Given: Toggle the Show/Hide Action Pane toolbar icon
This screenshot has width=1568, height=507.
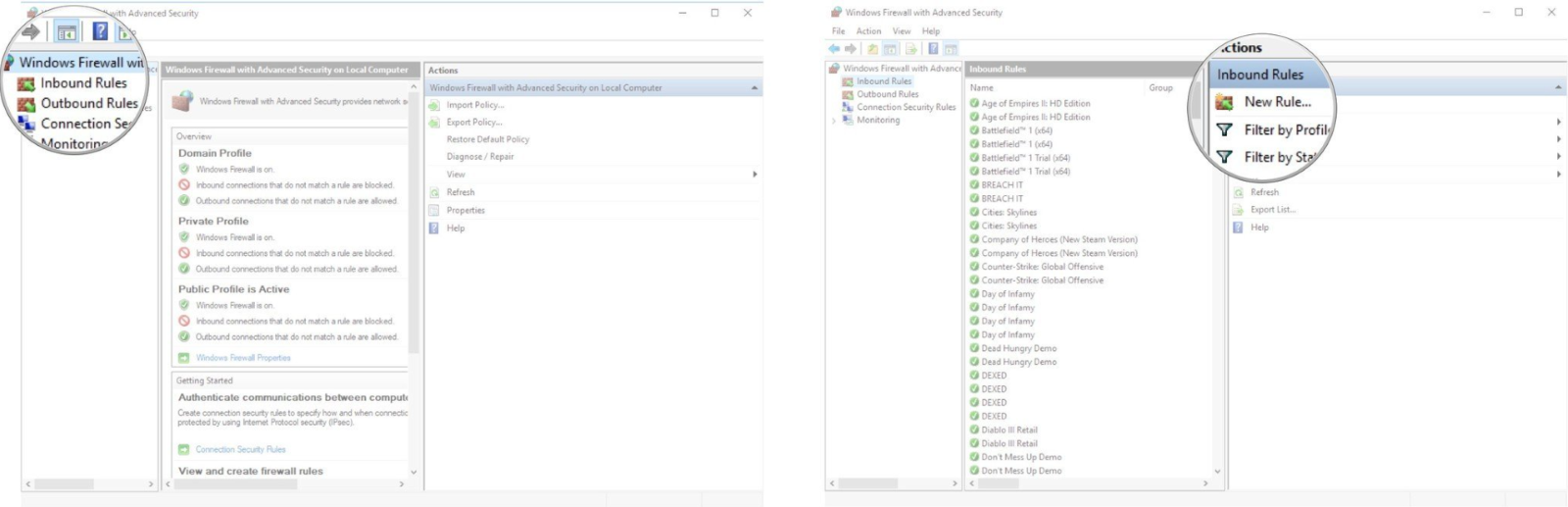Looking at the screenshot, I should (951, 48).
